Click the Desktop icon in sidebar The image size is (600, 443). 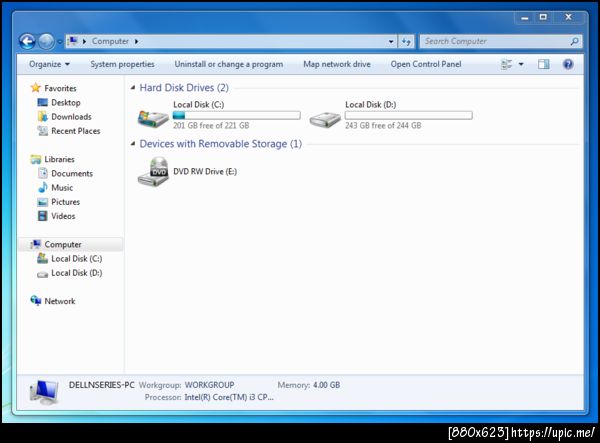[42, 103]
